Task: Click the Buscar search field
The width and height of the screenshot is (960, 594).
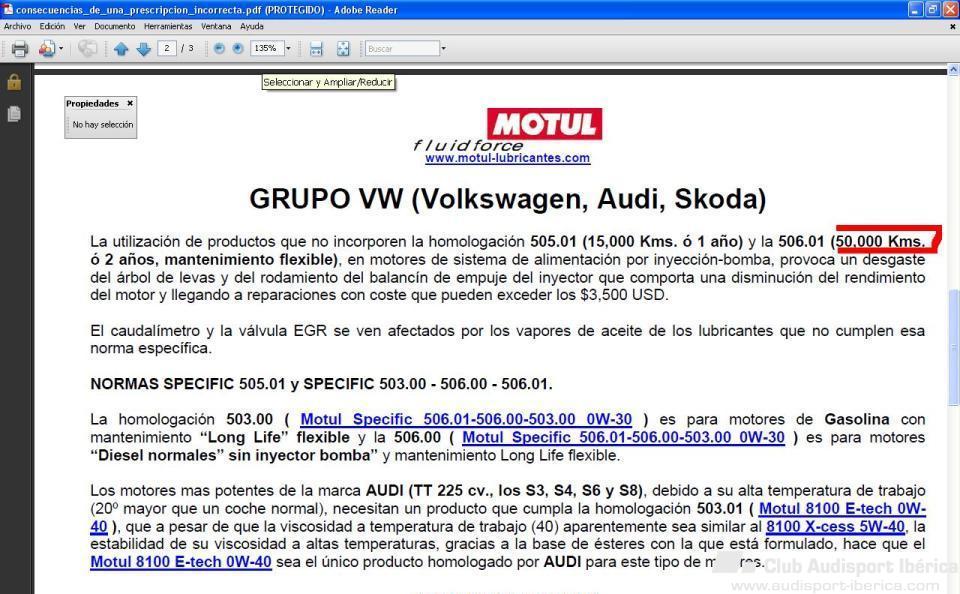Action: point(402,48)
